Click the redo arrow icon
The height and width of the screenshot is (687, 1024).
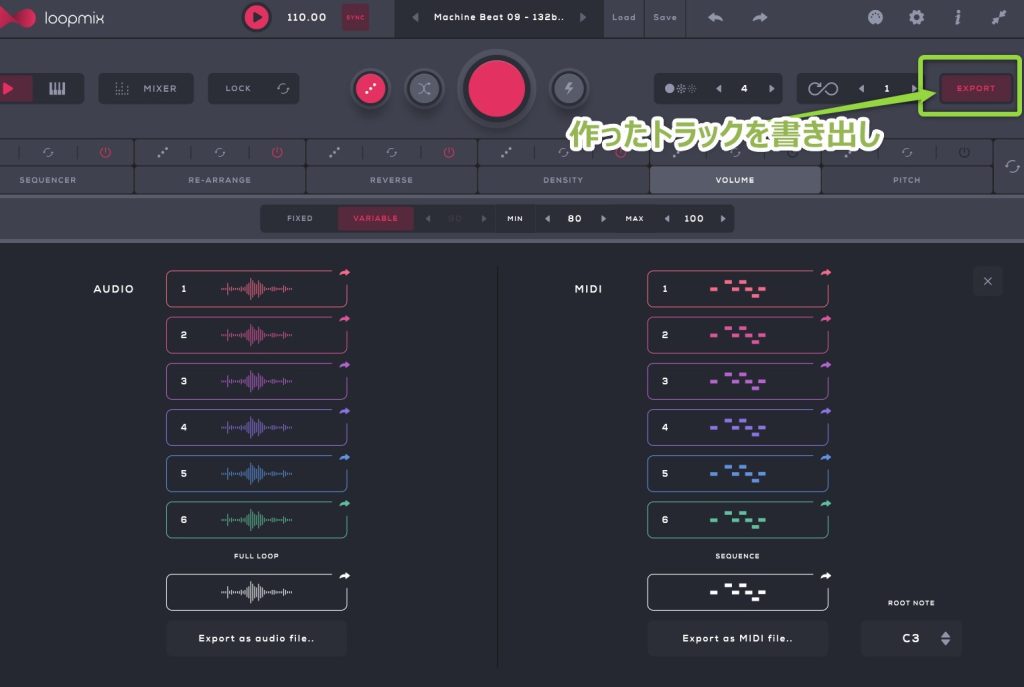point(760,17)
